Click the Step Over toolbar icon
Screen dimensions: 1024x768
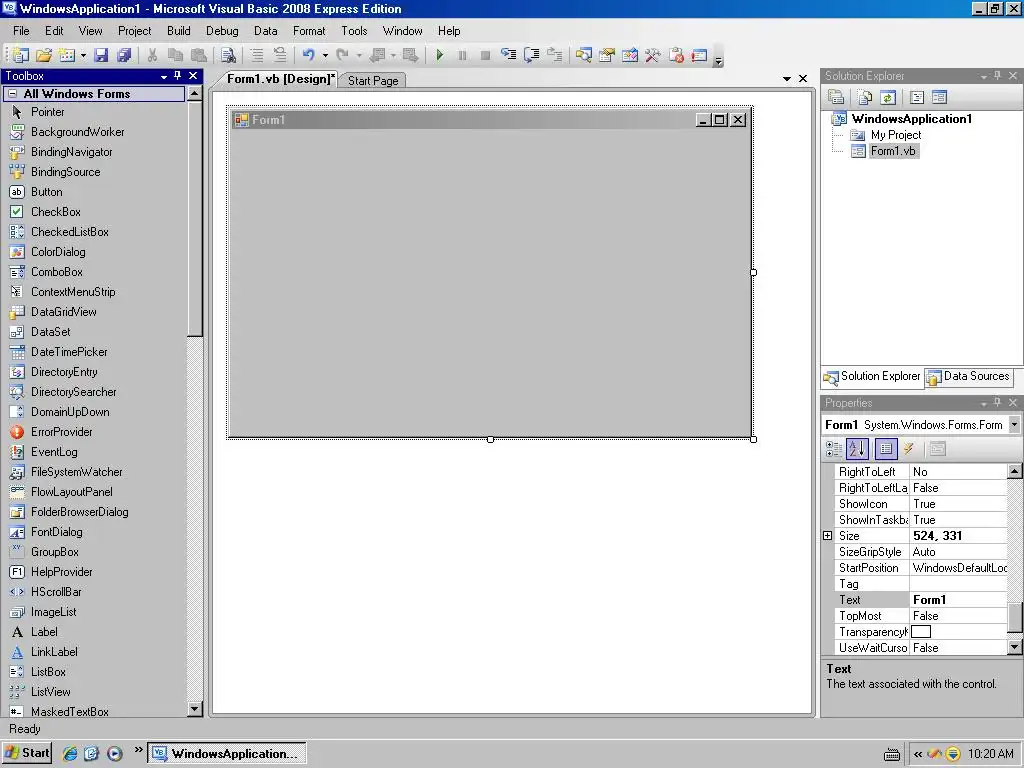(532, 56)
